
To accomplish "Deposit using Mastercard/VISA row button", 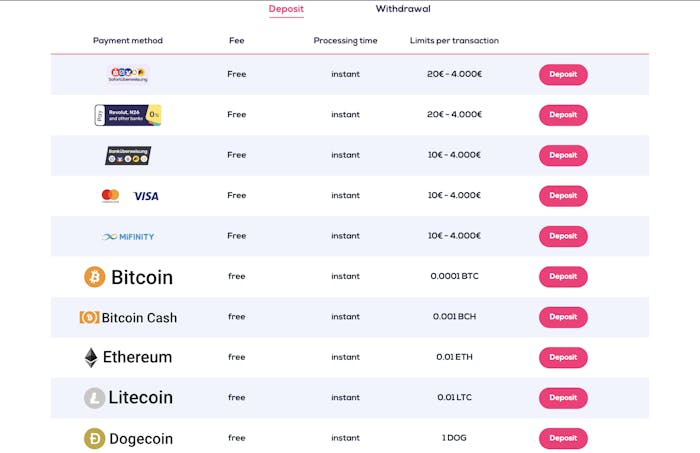I will click(x=563, y=196).
